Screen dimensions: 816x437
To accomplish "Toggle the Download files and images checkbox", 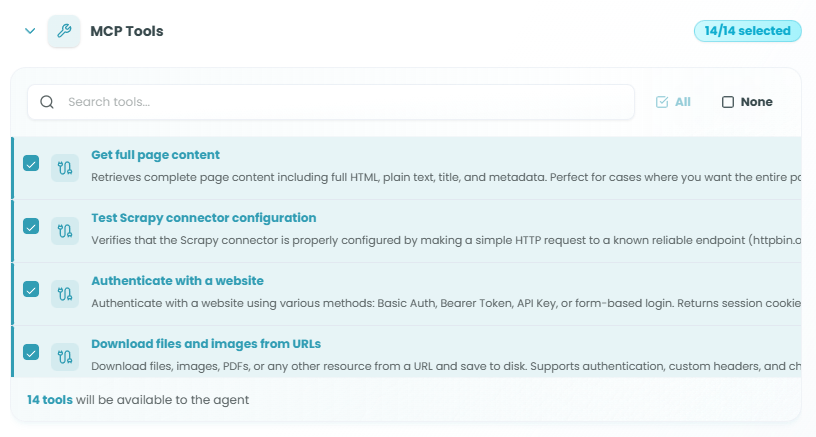I will (31, 352).
